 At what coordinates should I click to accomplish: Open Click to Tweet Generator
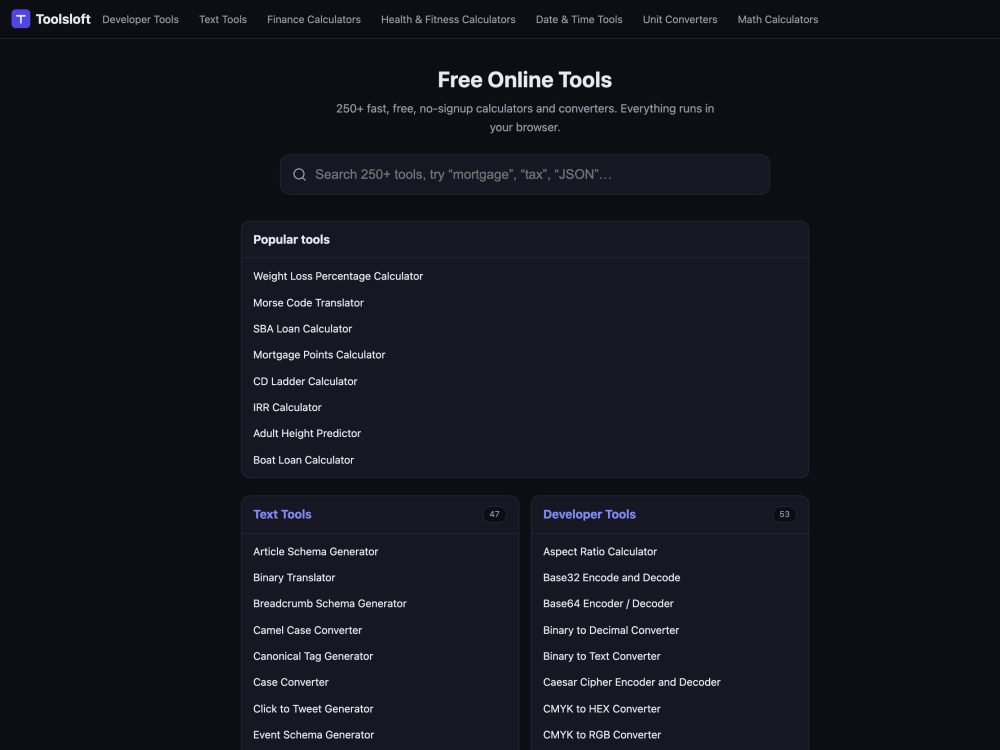(x=313, y=709)
